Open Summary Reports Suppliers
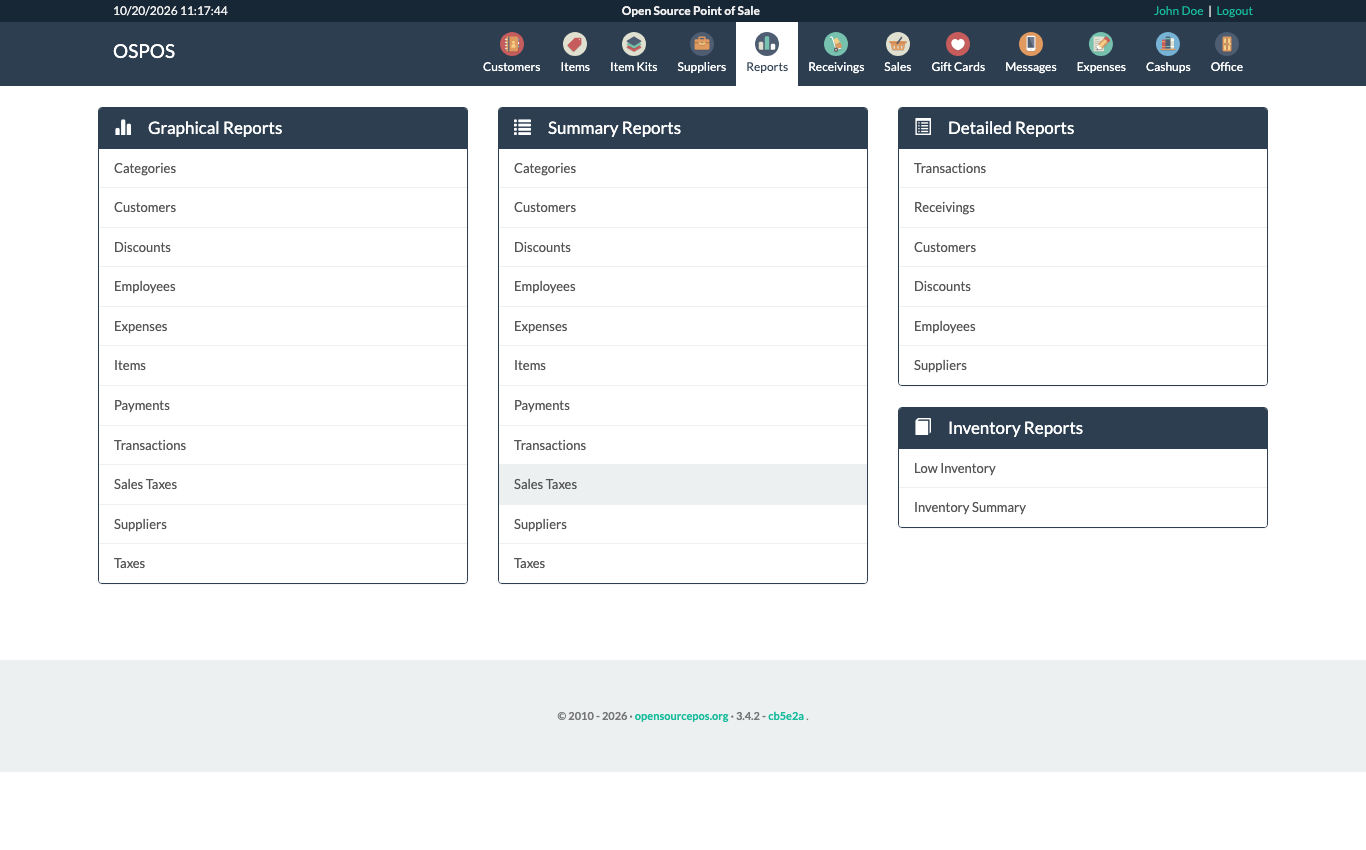 coord(683,524)
